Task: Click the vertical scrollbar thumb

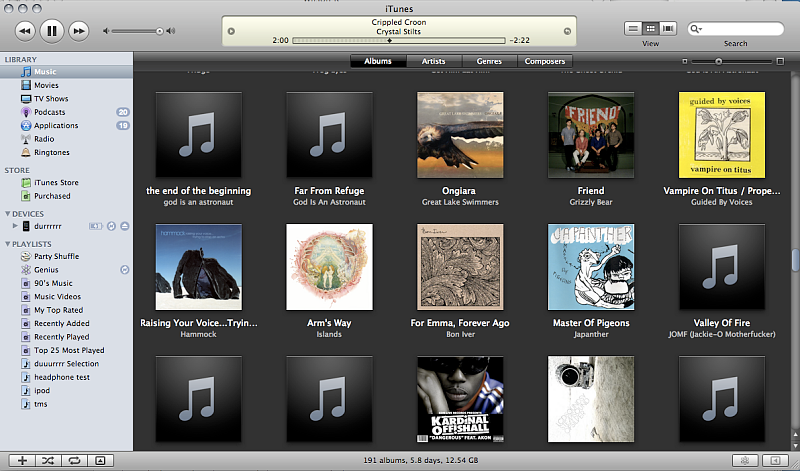Action: pyautogui.click(x=795, y=261)
